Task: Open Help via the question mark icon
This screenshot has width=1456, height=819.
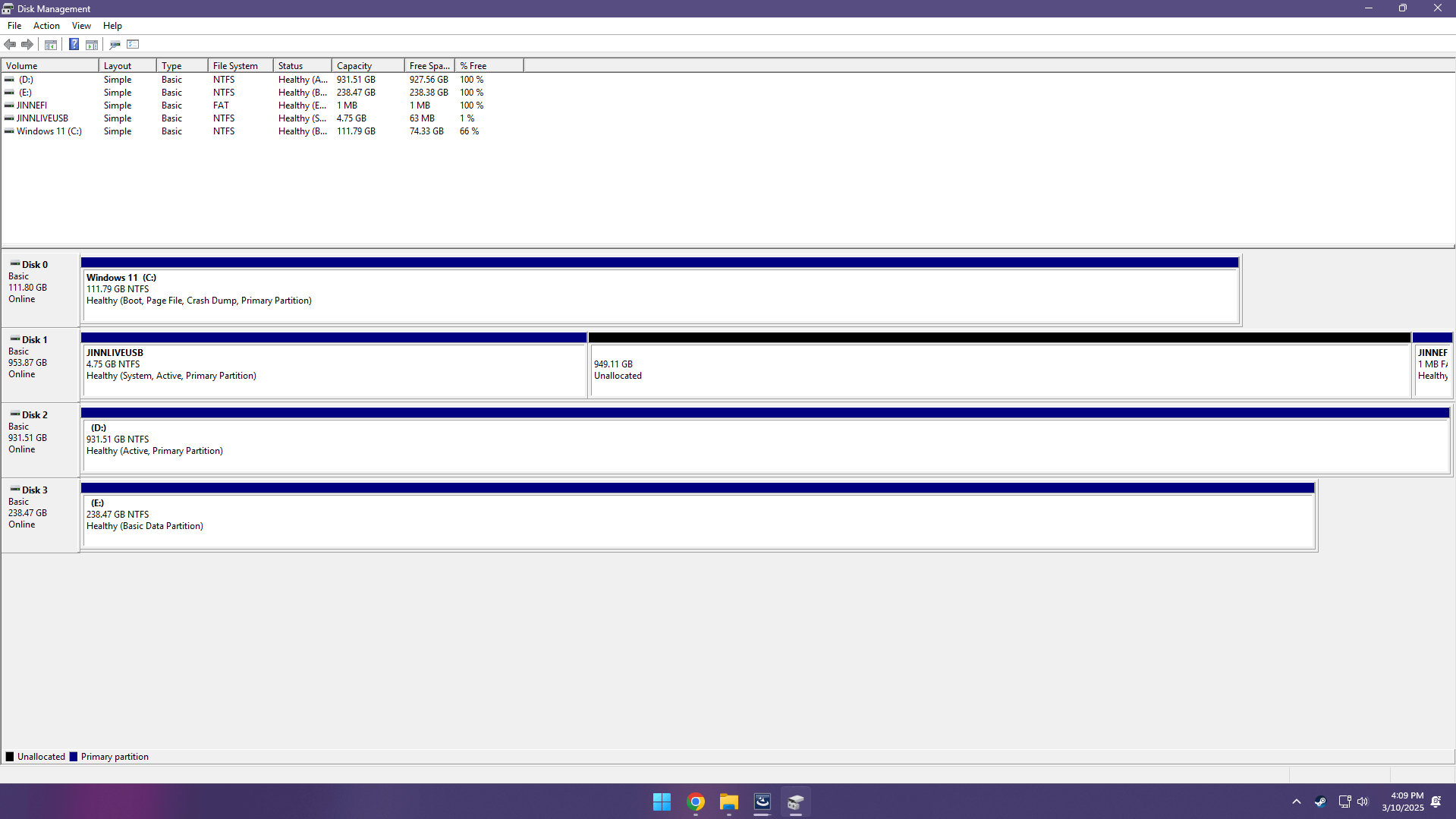Action: [74, 44]
